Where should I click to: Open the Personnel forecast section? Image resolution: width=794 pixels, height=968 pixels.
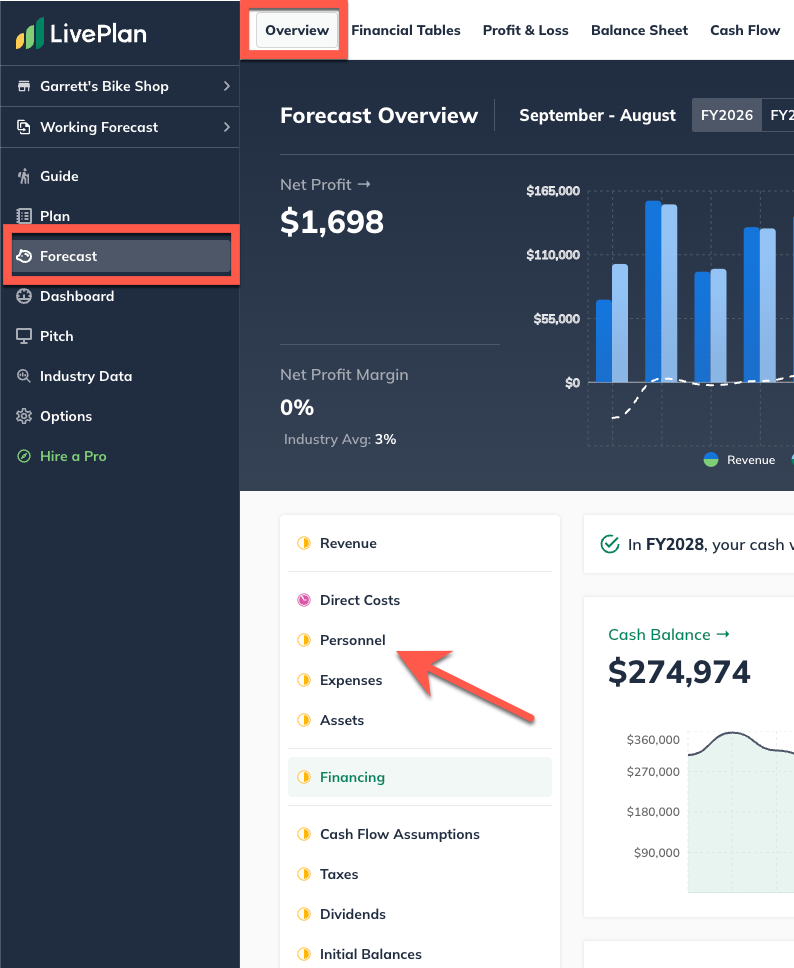point(352,640)
